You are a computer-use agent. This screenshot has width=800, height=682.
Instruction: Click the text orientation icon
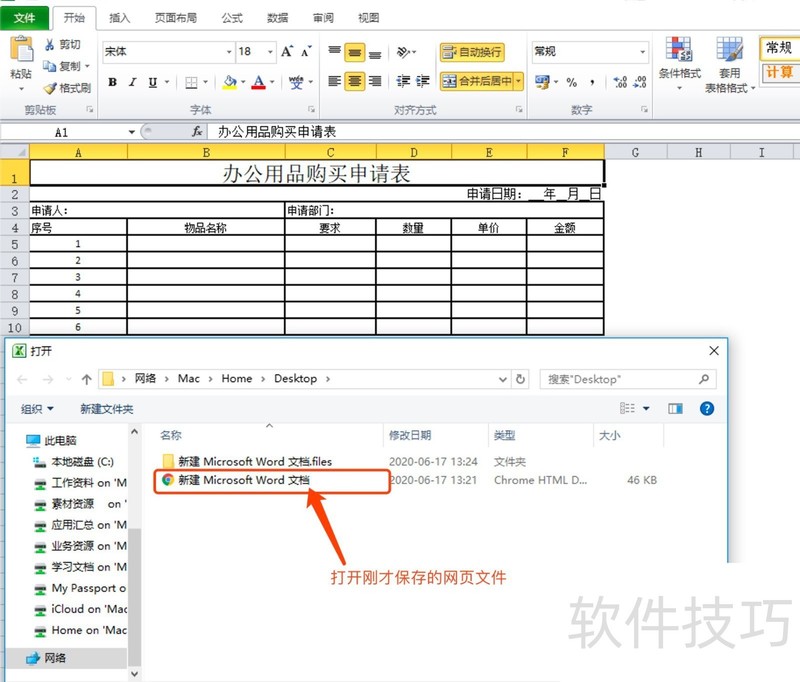404,52
